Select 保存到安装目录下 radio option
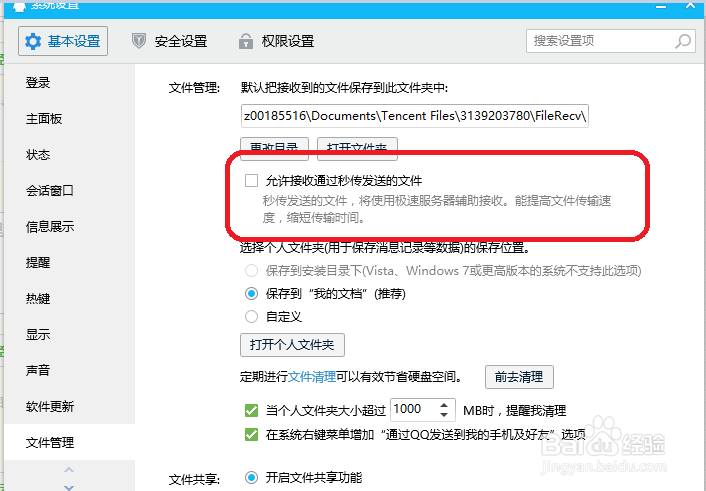The width and height of the screenshot is (706, 491). pyautogui.click(x=251, y=271)
